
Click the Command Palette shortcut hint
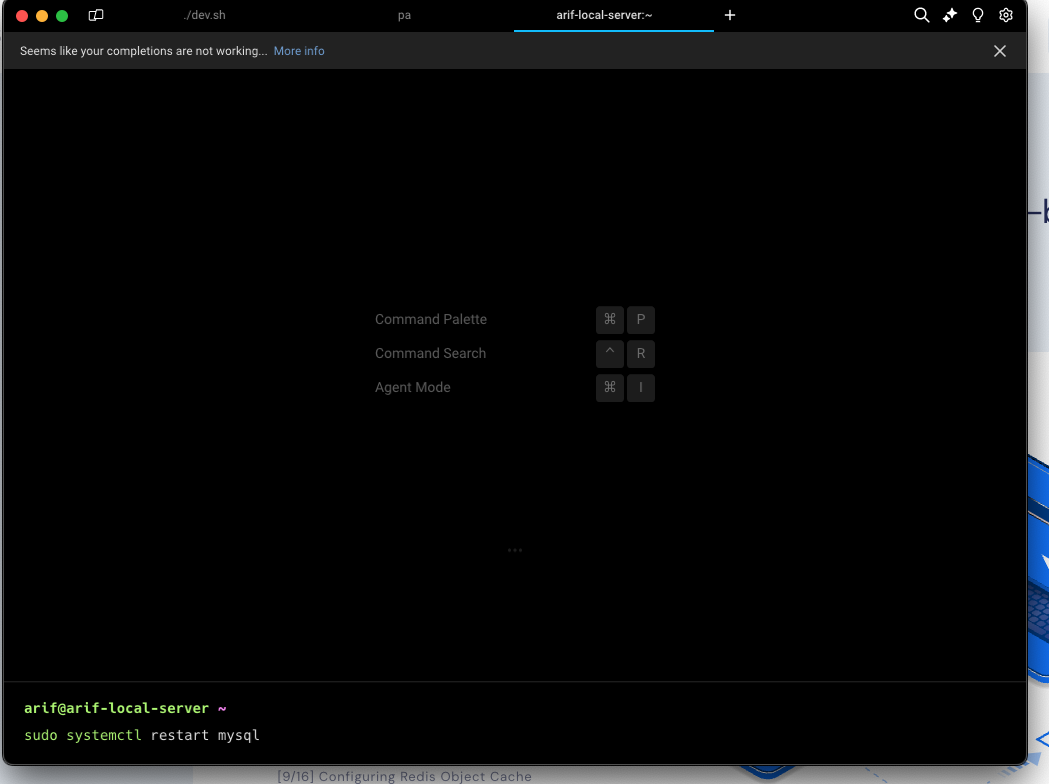(431, 319)
